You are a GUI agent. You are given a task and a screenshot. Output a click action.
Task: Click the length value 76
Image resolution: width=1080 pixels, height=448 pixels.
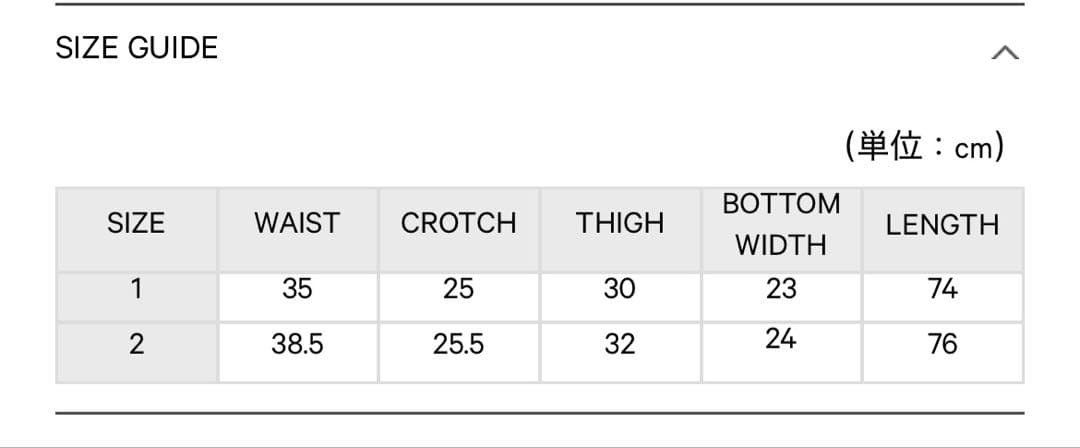tap(942, 345)
